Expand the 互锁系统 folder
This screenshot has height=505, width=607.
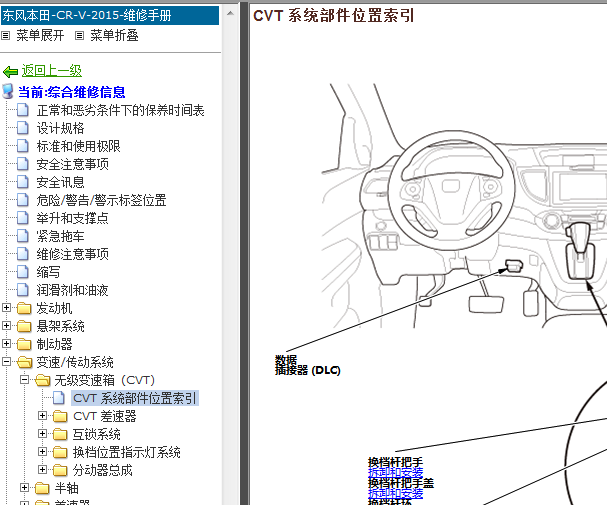[x=42, y=433]
